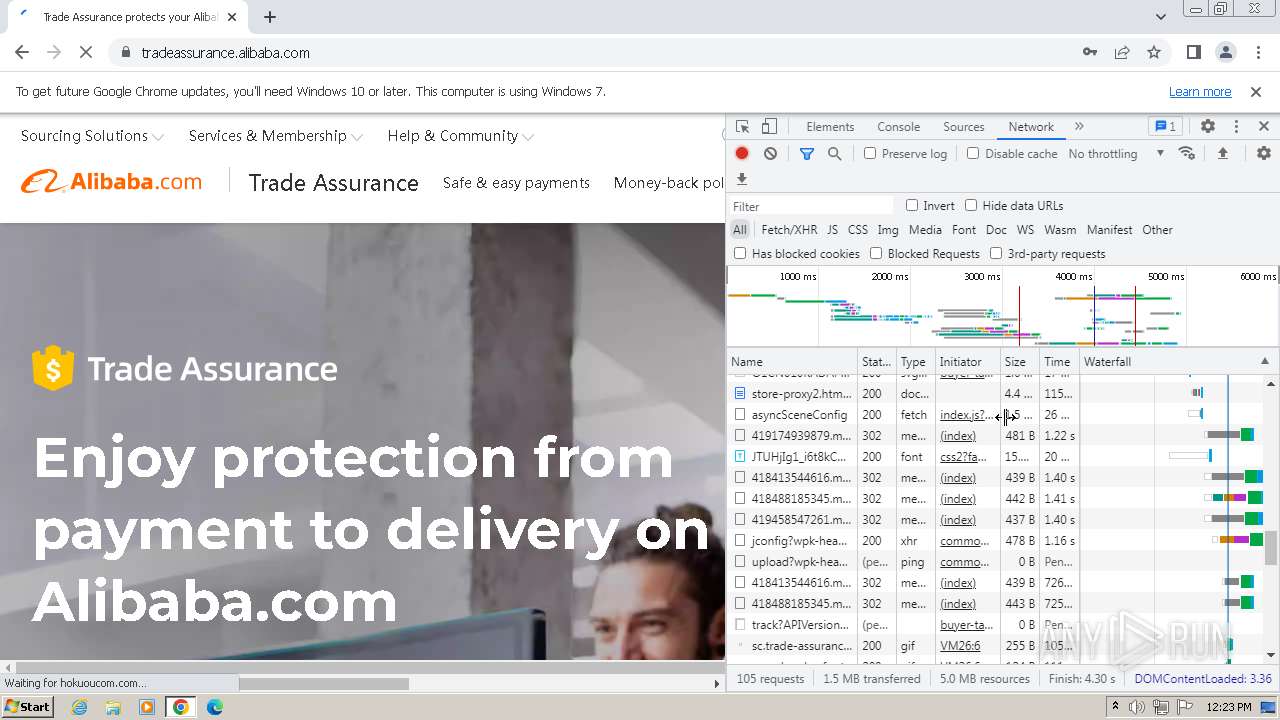Open DevTools customize three-dot menu

tap(1236, 127)
